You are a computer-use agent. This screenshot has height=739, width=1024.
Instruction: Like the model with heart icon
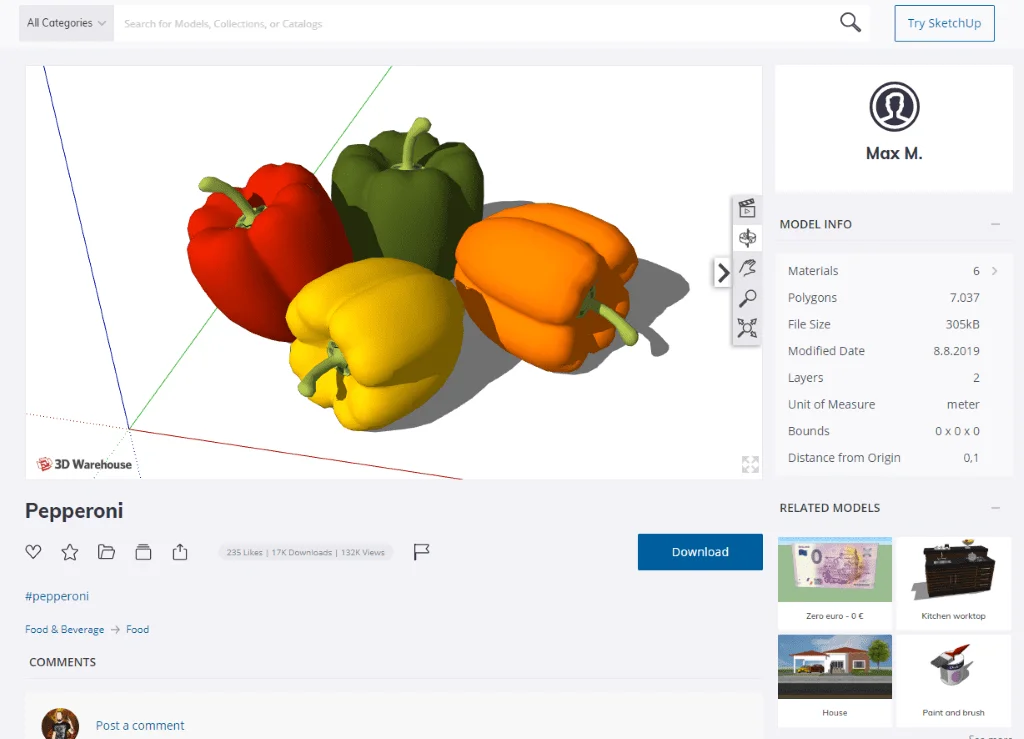point(33,552)
